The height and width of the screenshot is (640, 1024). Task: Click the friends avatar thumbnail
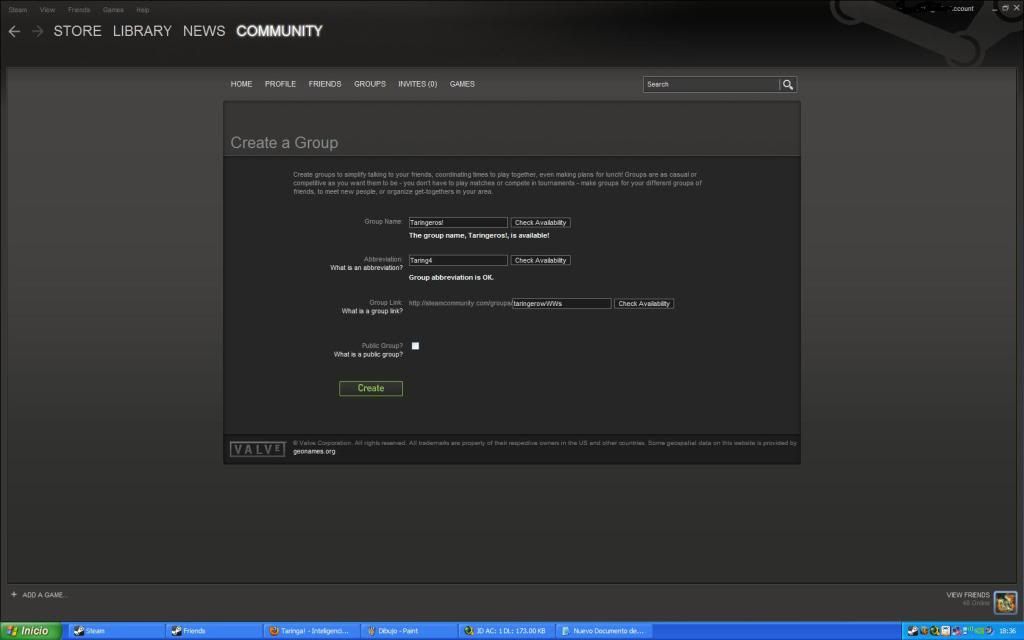coord(1005,601)
